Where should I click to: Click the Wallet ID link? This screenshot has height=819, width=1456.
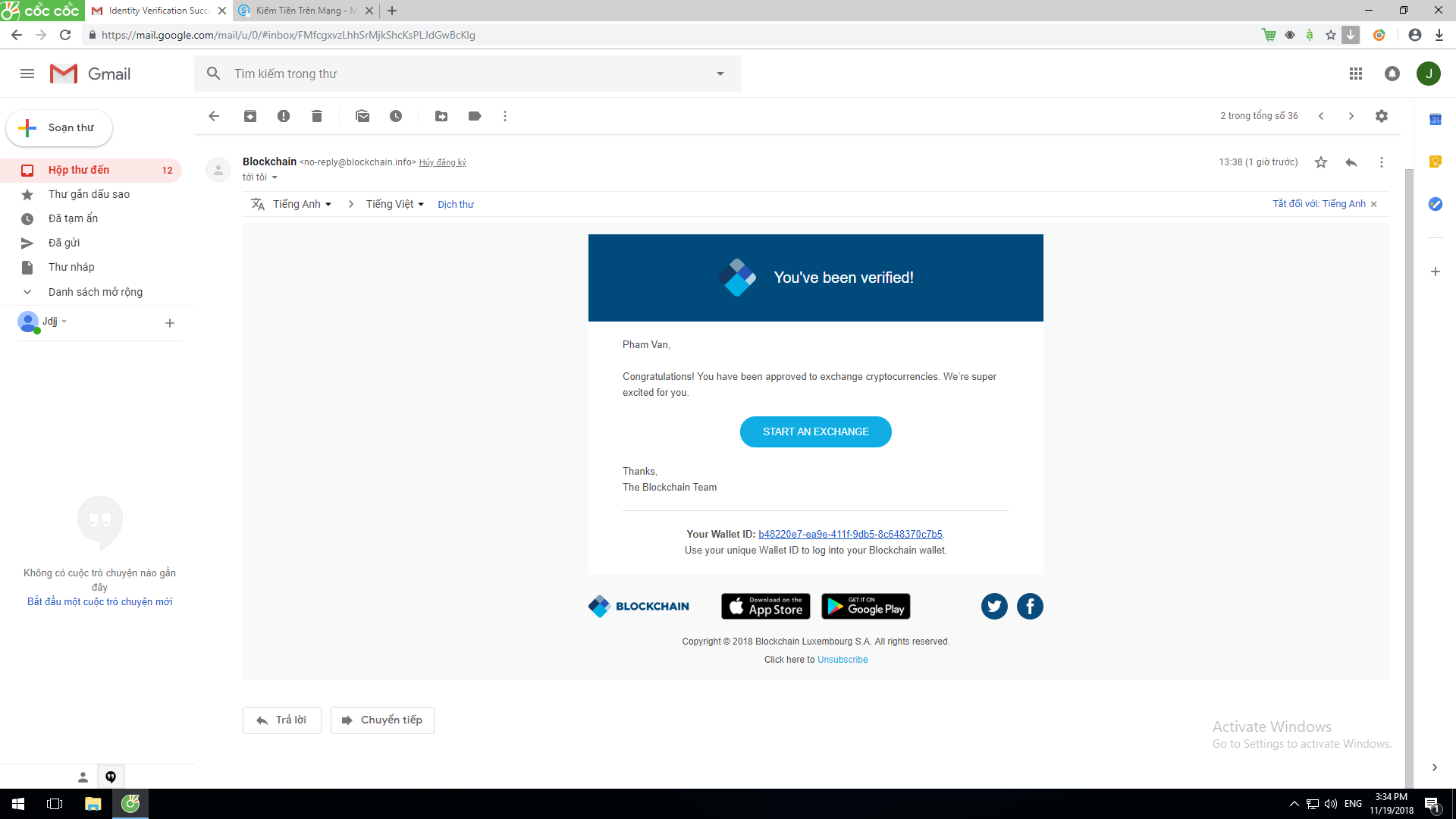tap(850, 534)
